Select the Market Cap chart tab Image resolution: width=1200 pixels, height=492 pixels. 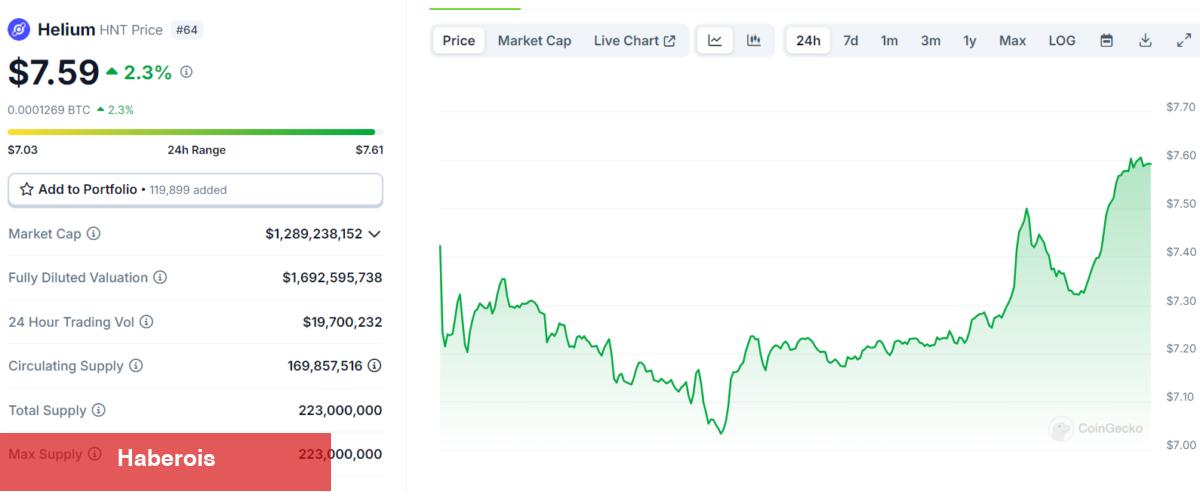tap(534, 41)
